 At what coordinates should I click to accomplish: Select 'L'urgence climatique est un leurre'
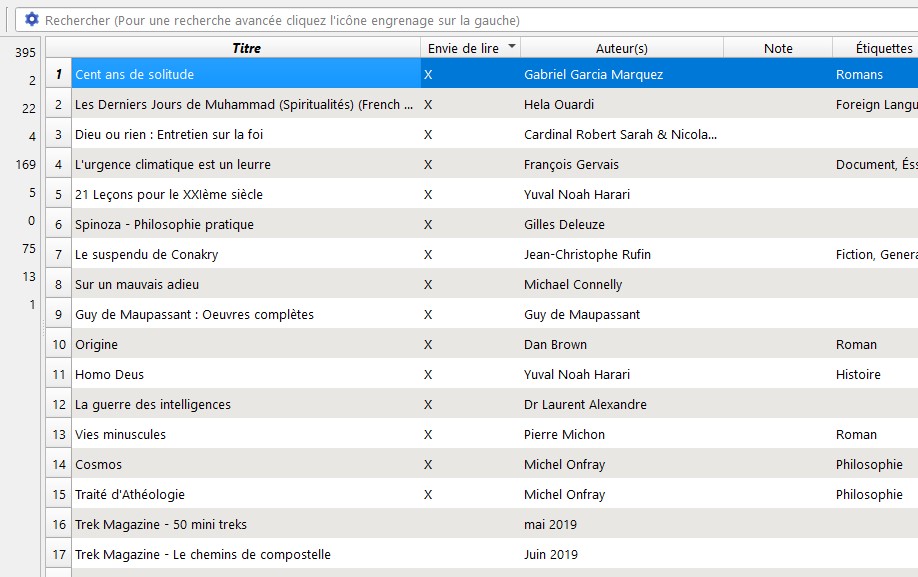click(x=173, y=164)
